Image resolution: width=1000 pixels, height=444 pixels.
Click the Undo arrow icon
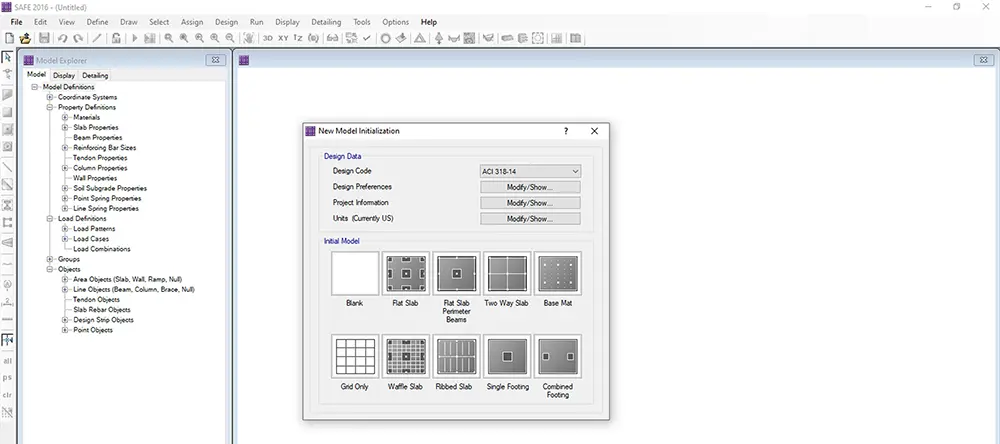62,38
